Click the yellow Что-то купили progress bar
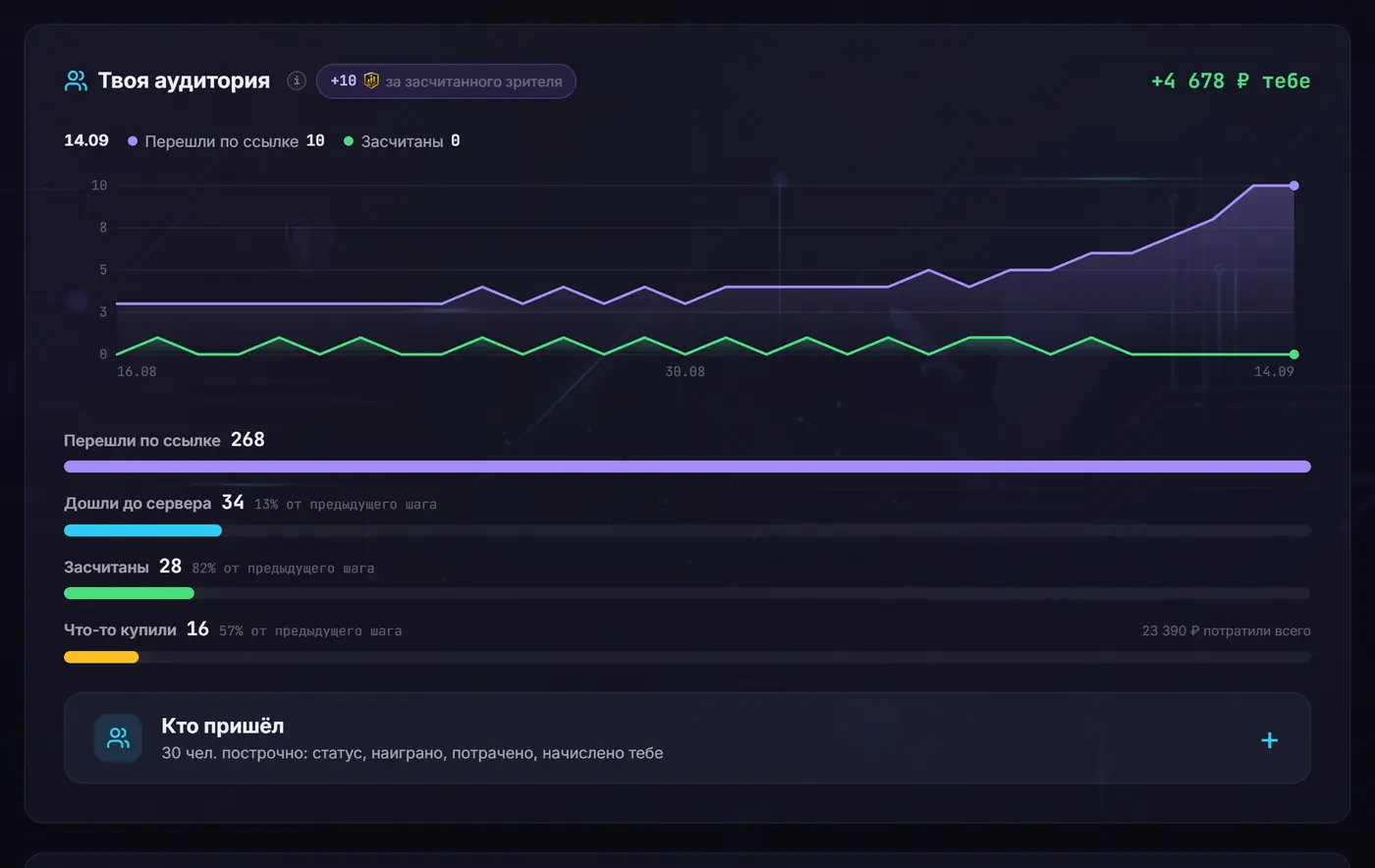Image resolution: width=1375 pixels, height=868 pixels. tap(101, 657)
